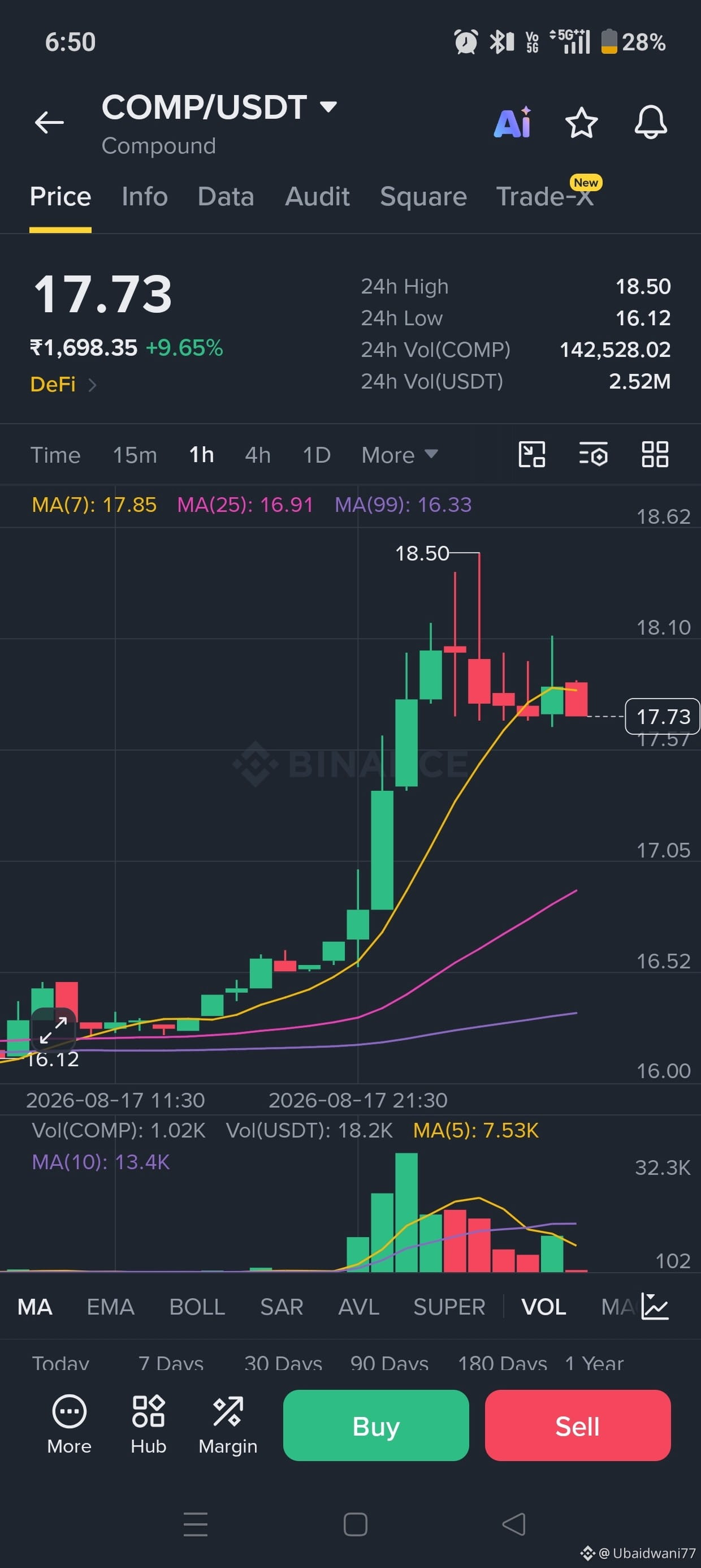701x1568 pixels.
Task: Tap the MA(25): 16.91 label
Action: tap(245, 505)
